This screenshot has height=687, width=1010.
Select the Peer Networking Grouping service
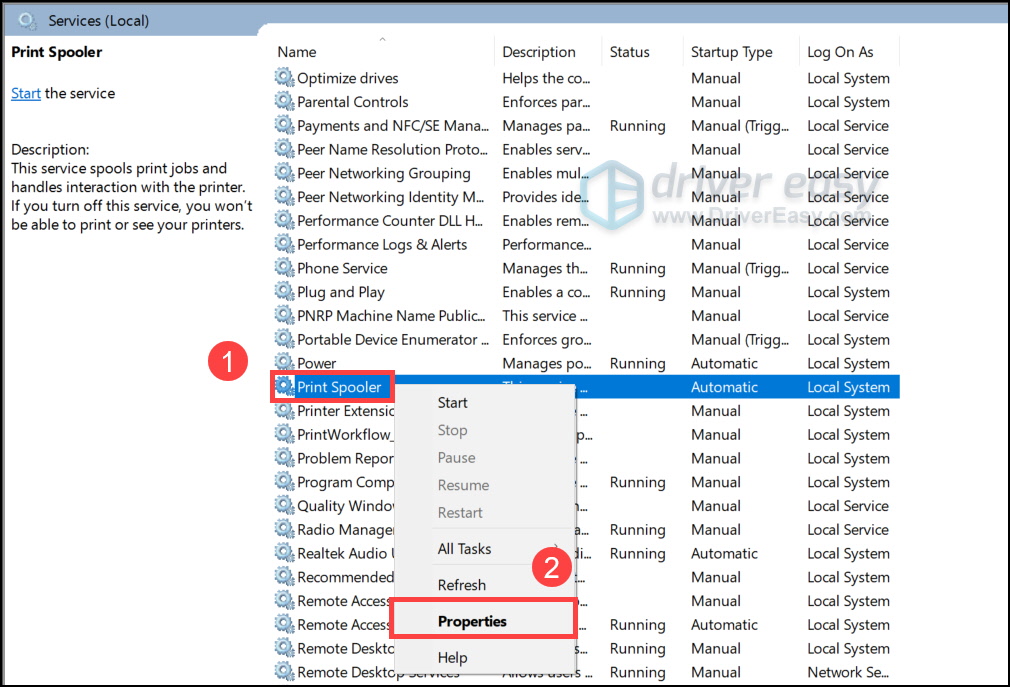tap(383, 173)
